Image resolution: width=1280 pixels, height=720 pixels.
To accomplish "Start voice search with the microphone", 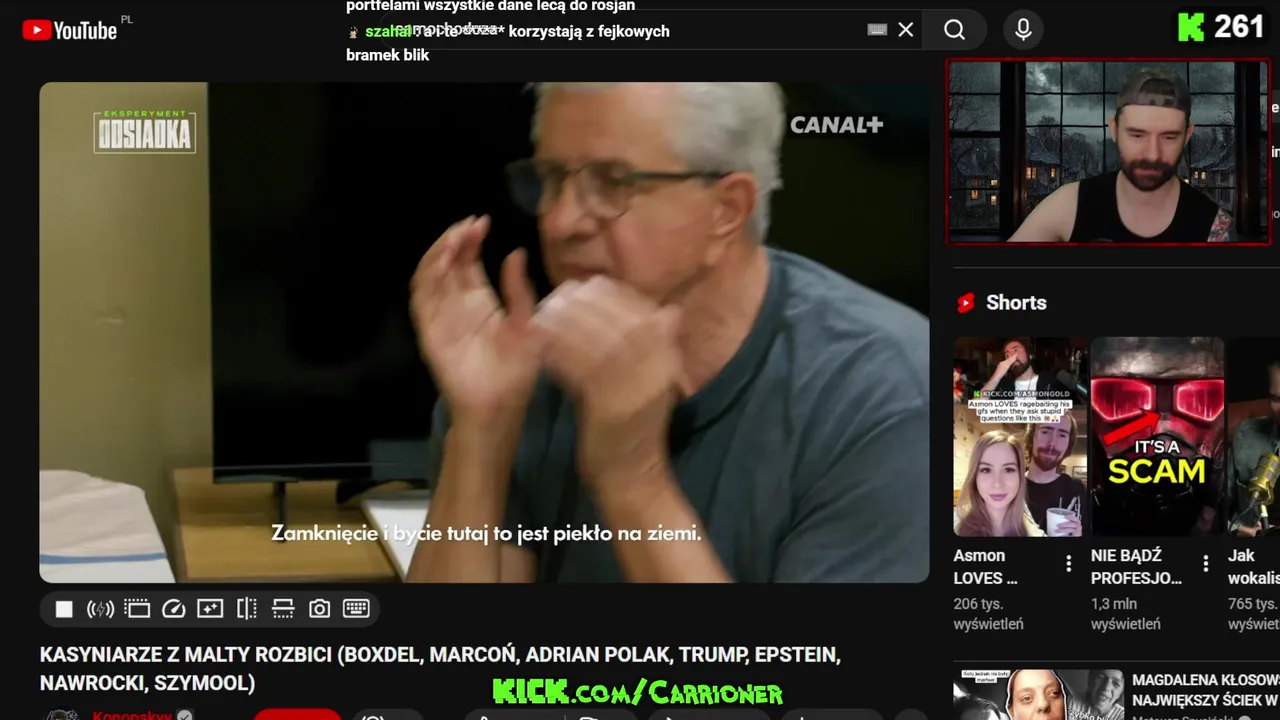I will (1023, 30).
